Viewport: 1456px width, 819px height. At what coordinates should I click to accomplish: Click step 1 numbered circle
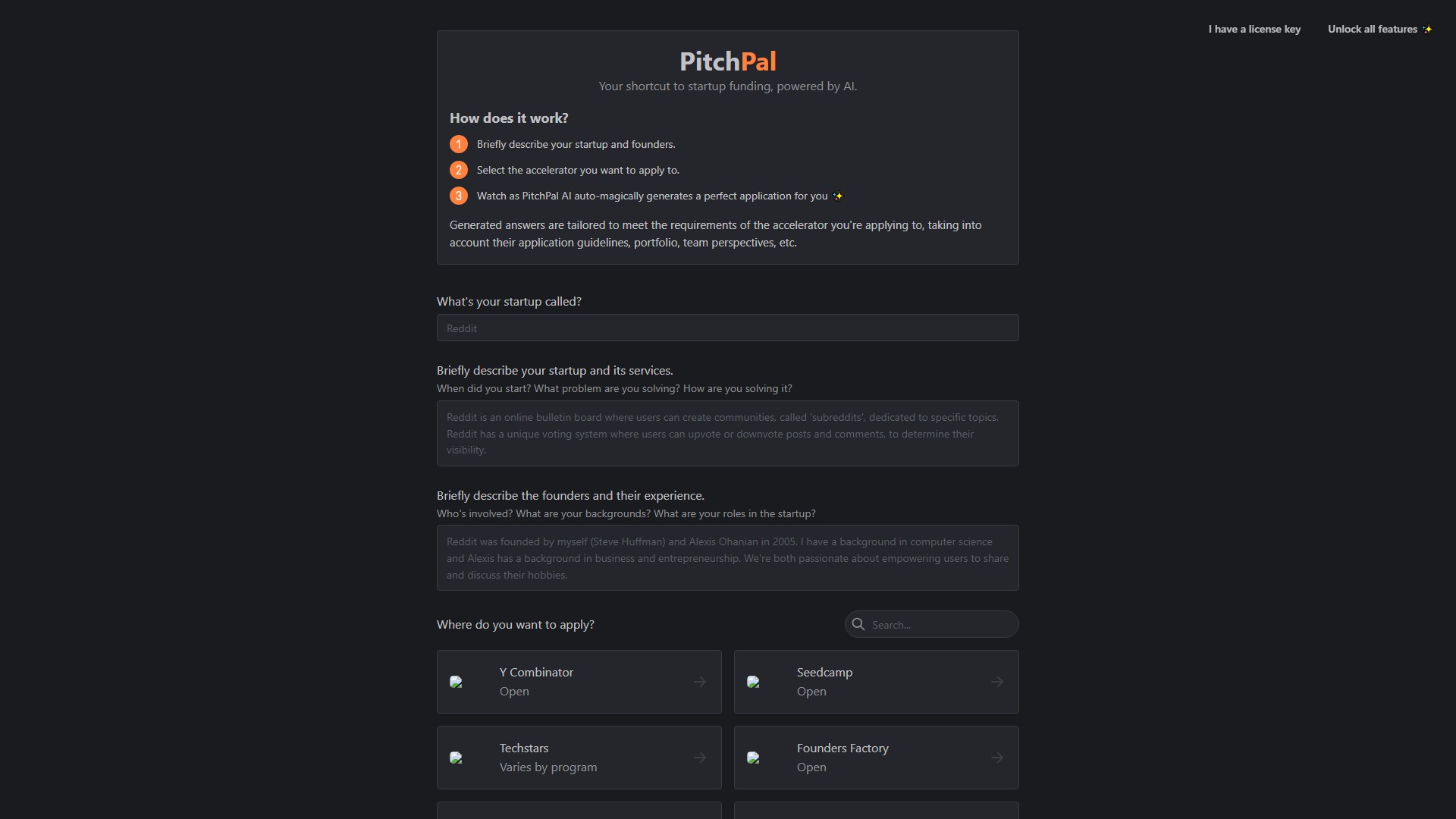click(x=458, y=144)
